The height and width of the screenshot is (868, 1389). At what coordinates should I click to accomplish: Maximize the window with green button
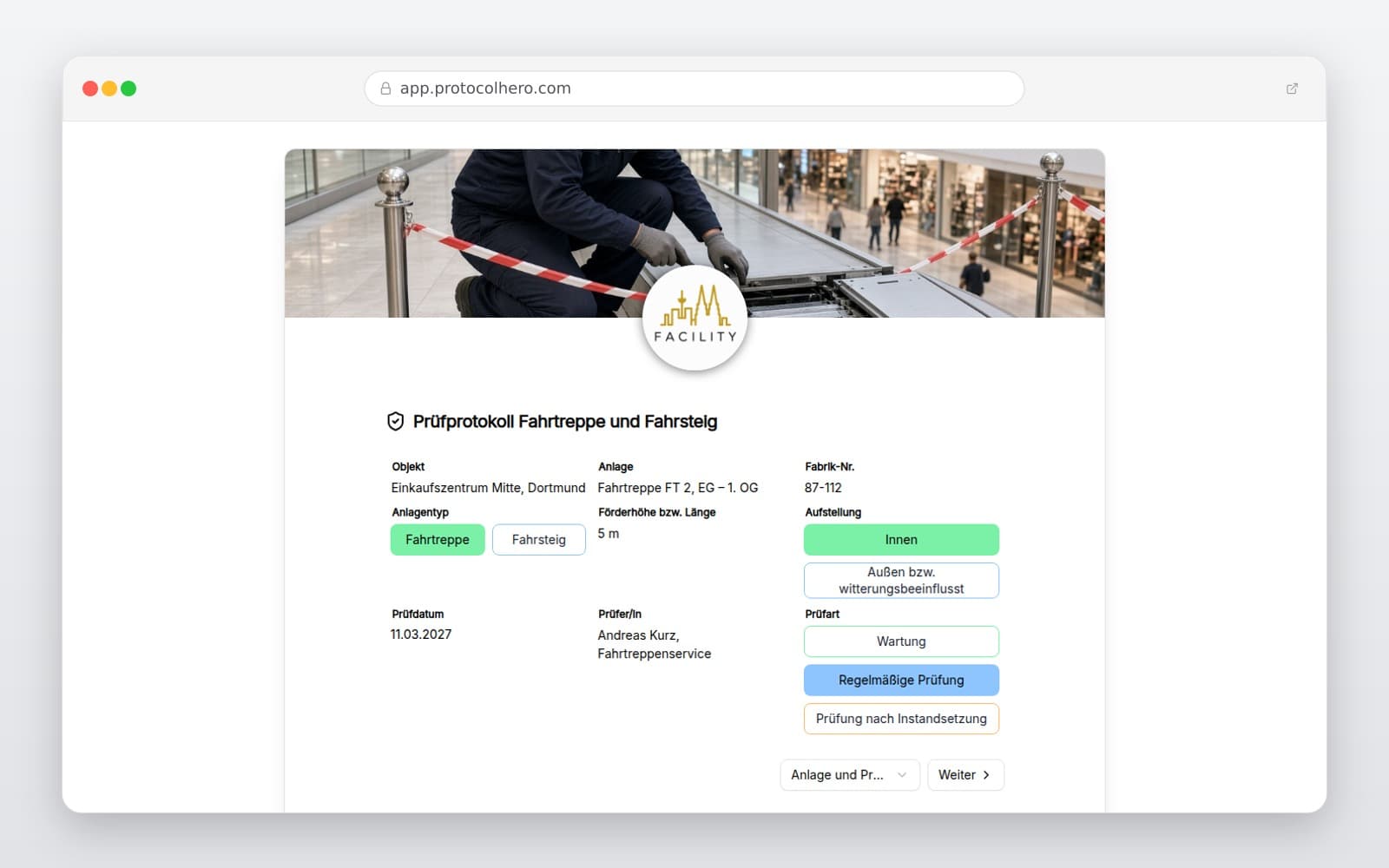[128, 89]
